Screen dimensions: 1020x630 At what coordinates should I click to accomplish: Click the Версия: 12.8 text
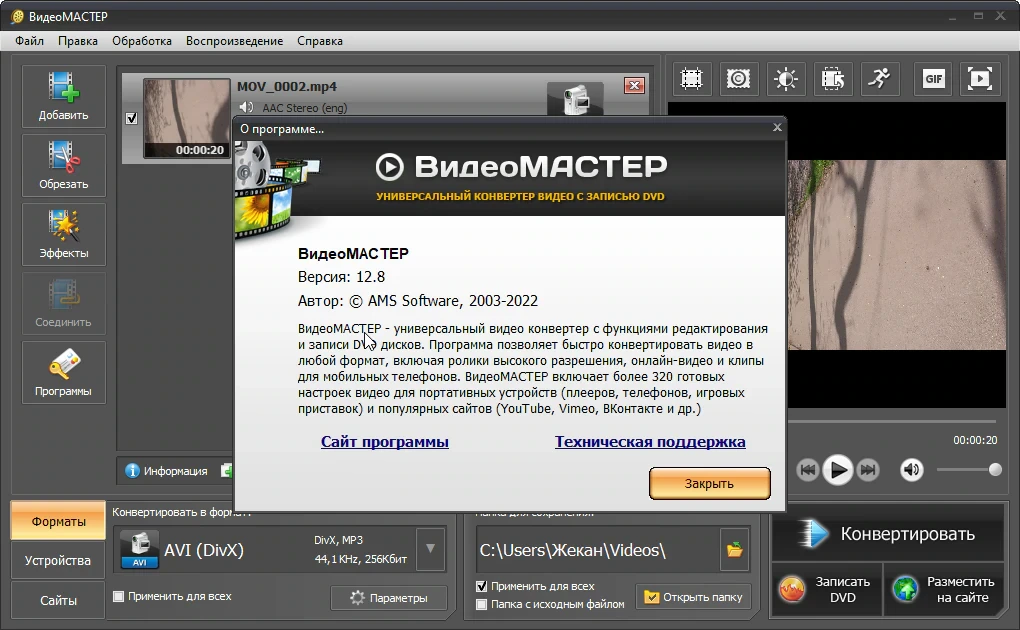click(342, 277)
